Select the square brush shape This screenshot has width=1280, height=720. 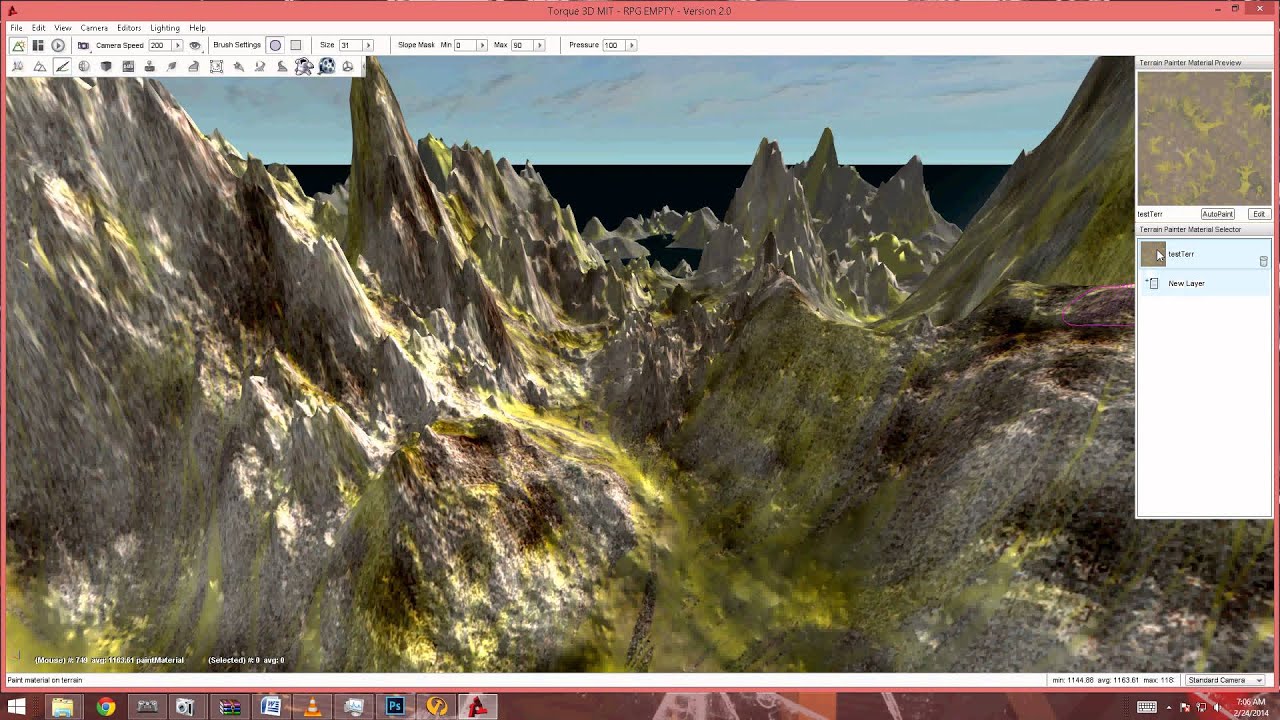pos(296,45)
